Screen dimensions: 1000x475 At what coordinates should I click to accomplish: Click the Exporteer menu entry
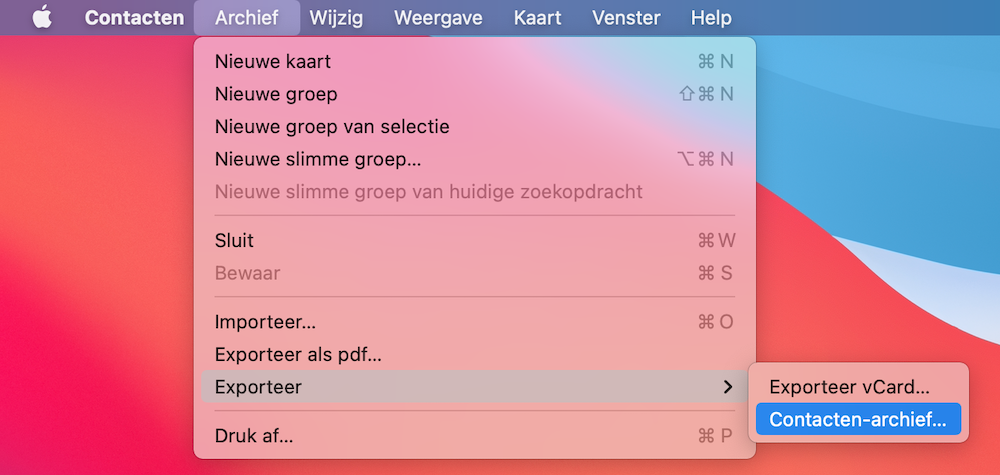474,386
